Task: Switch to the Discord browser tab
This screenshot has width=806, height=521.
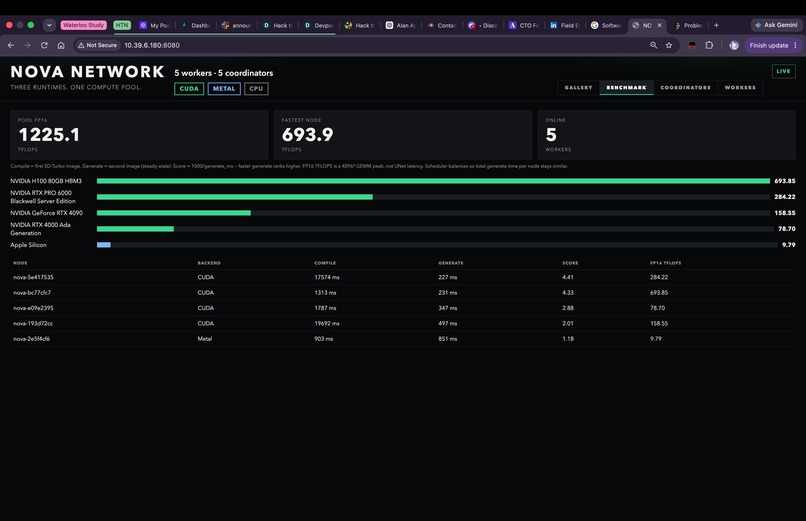Action: tap(483, 25)
